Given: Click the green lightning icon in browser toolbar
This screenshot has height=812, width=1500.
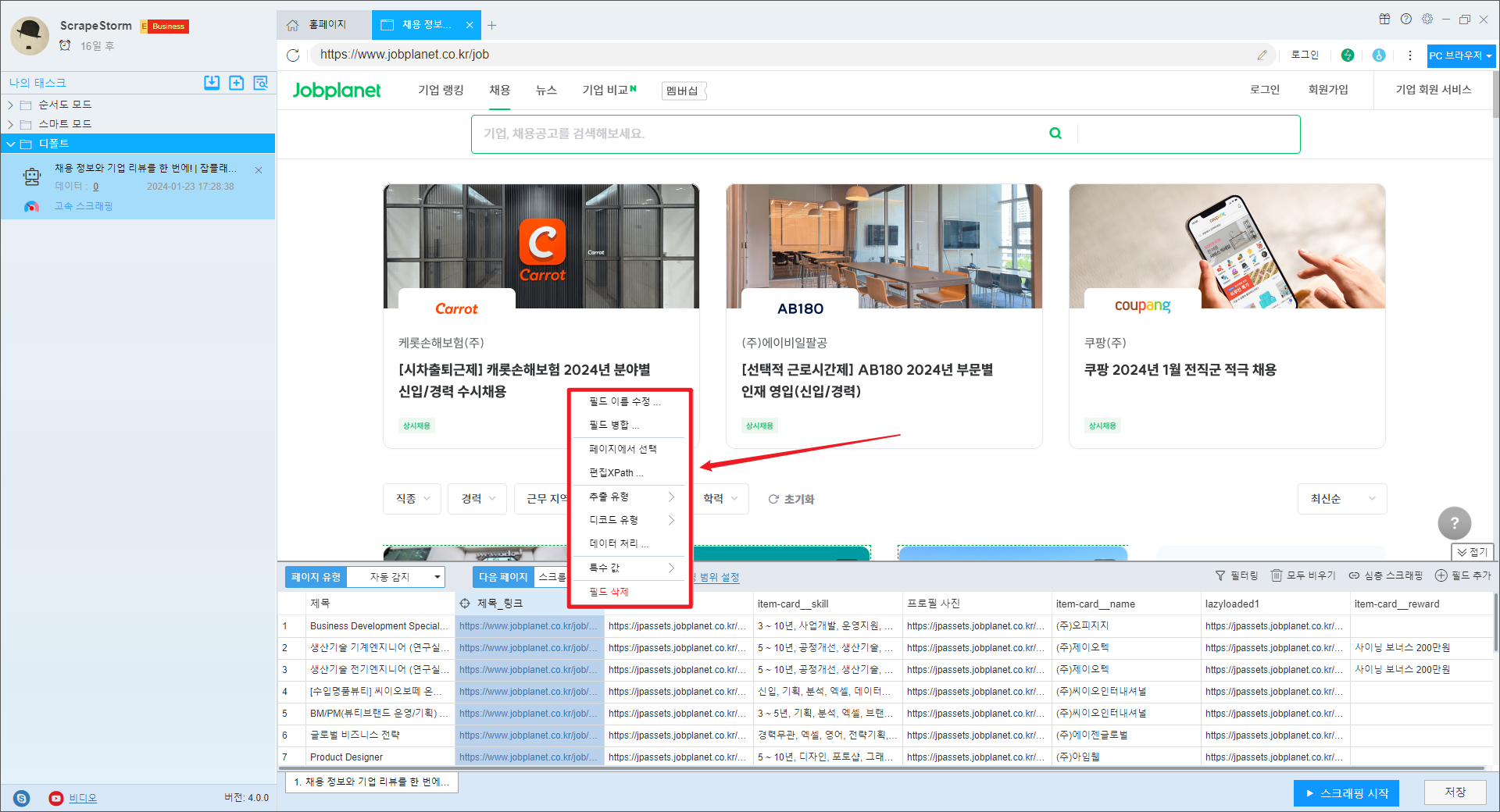Looking at the screenshot, I should point(1348,55).
